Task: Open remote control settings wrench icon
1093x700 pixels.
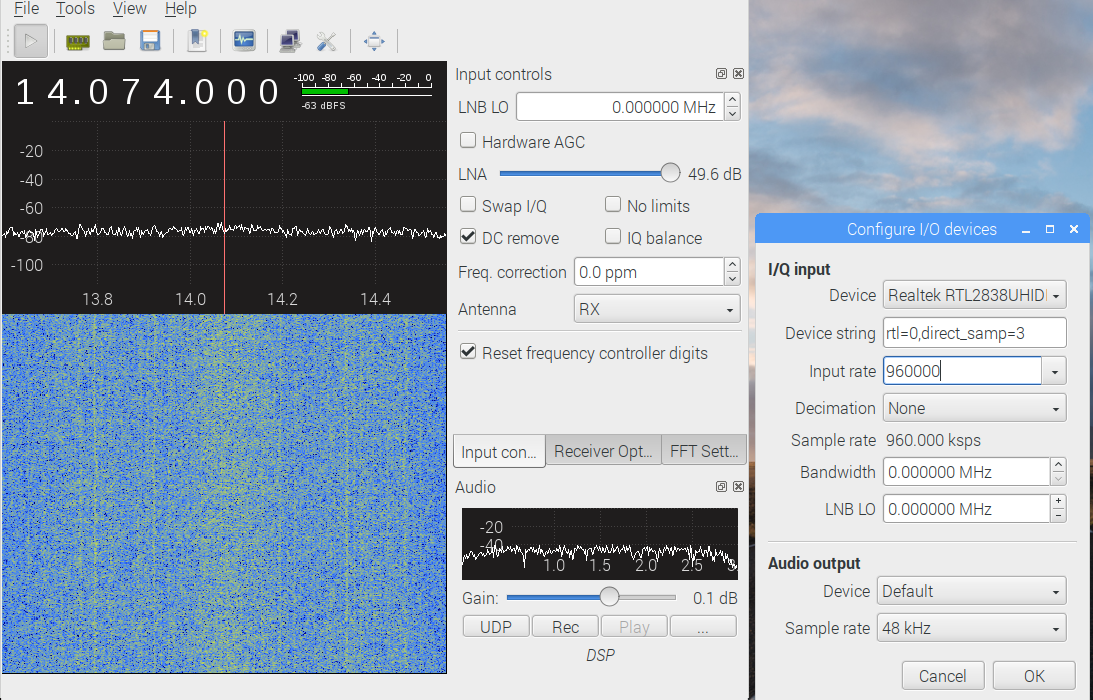Action: click(x=326, y=41)
